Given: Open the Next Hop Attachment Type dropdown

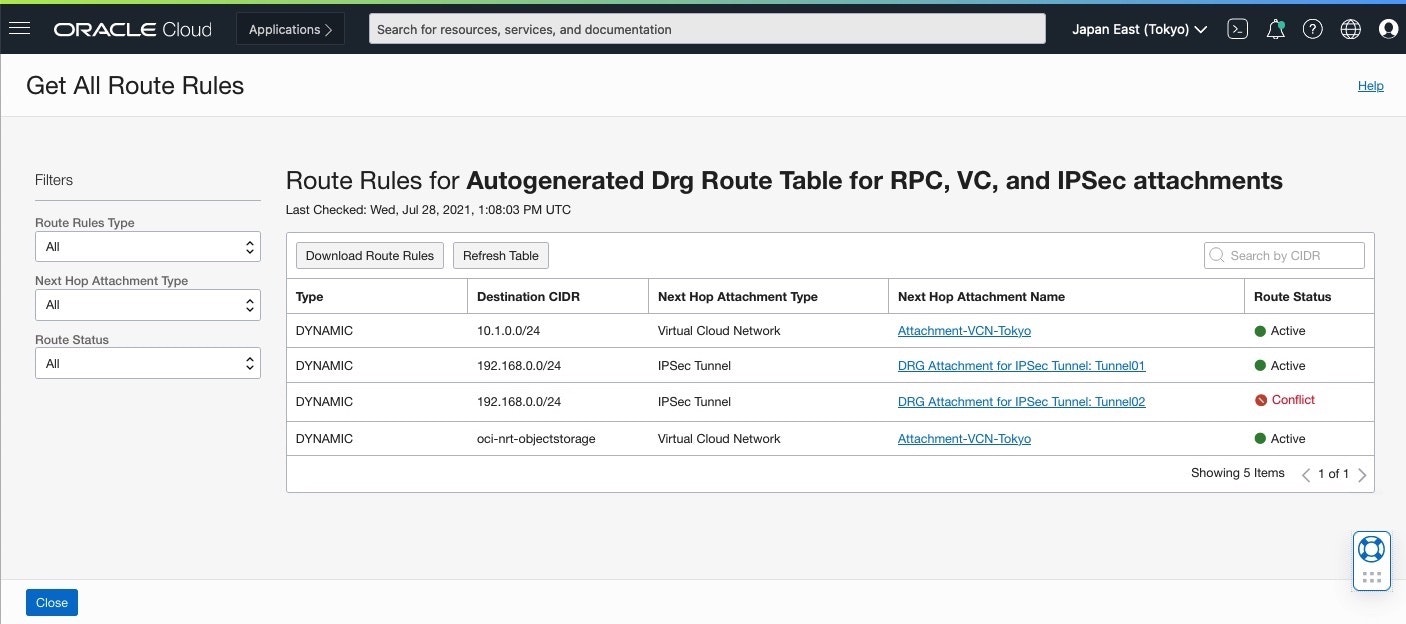Looking at the screenshot, I should pyautogui.click(x=148, y=305).
